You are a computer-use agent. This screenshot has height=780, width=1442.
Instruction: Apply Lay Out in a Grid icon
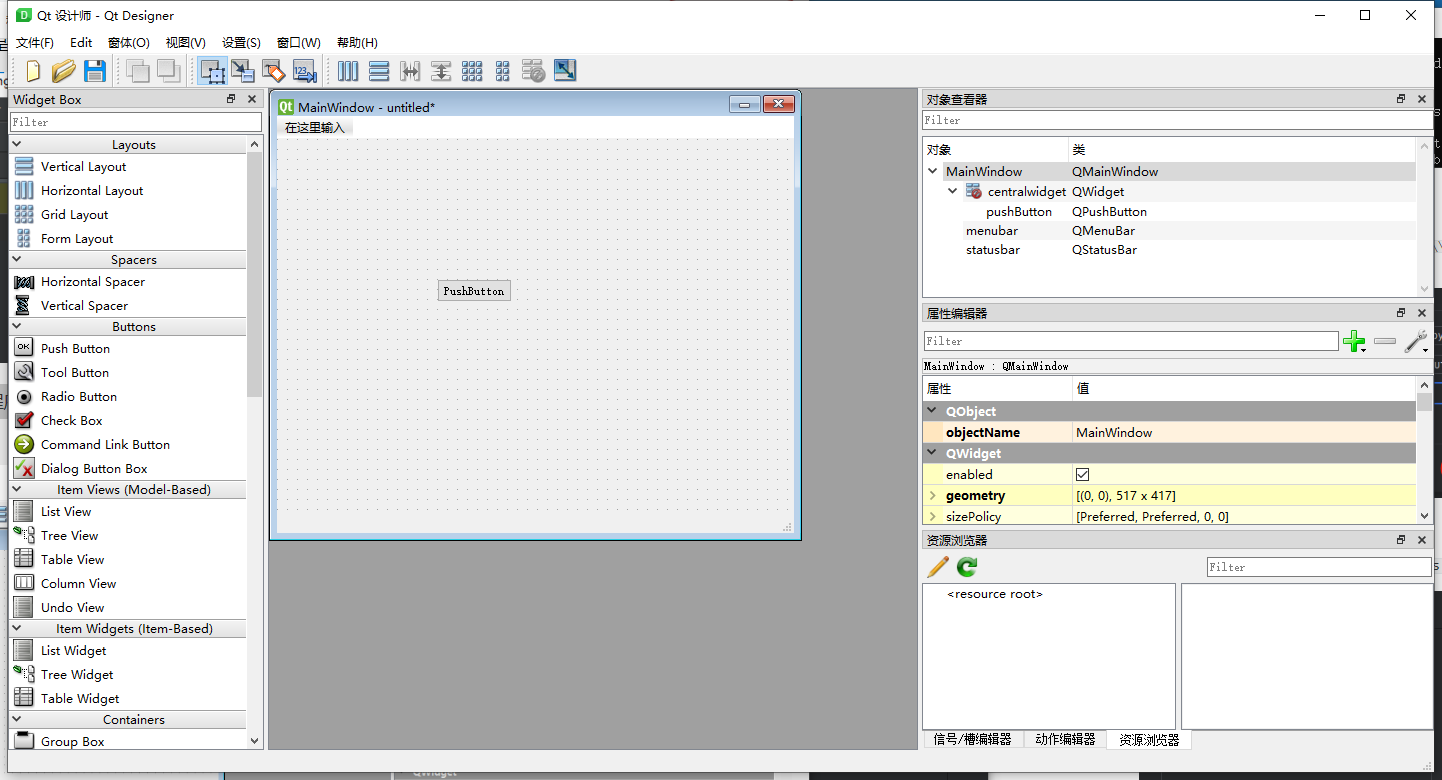[472, 71]
